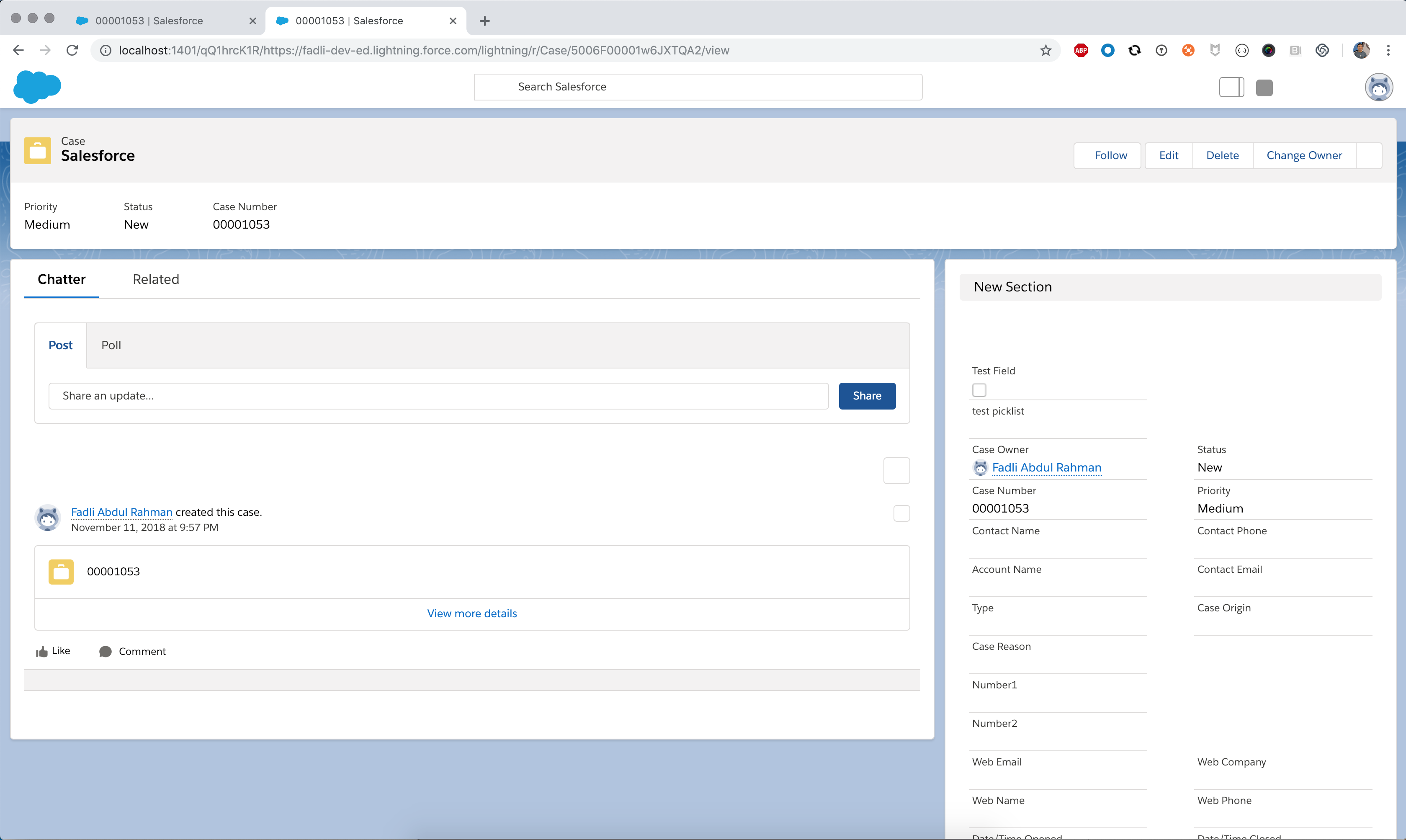
Task: Click the gray shield extension icon
Action: click(1215, 50)
